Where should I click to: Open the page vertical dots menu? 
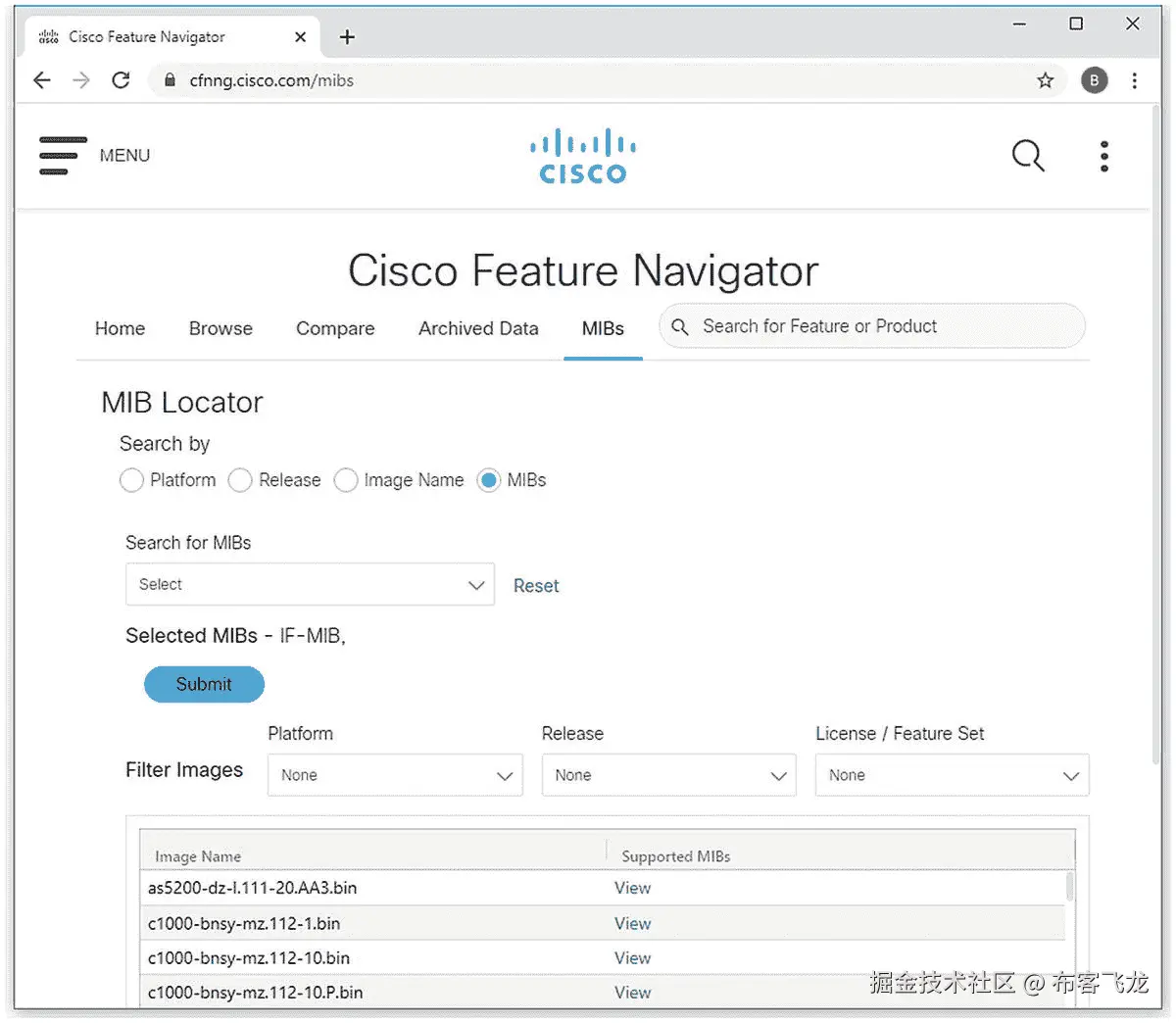coord(1104,156)
